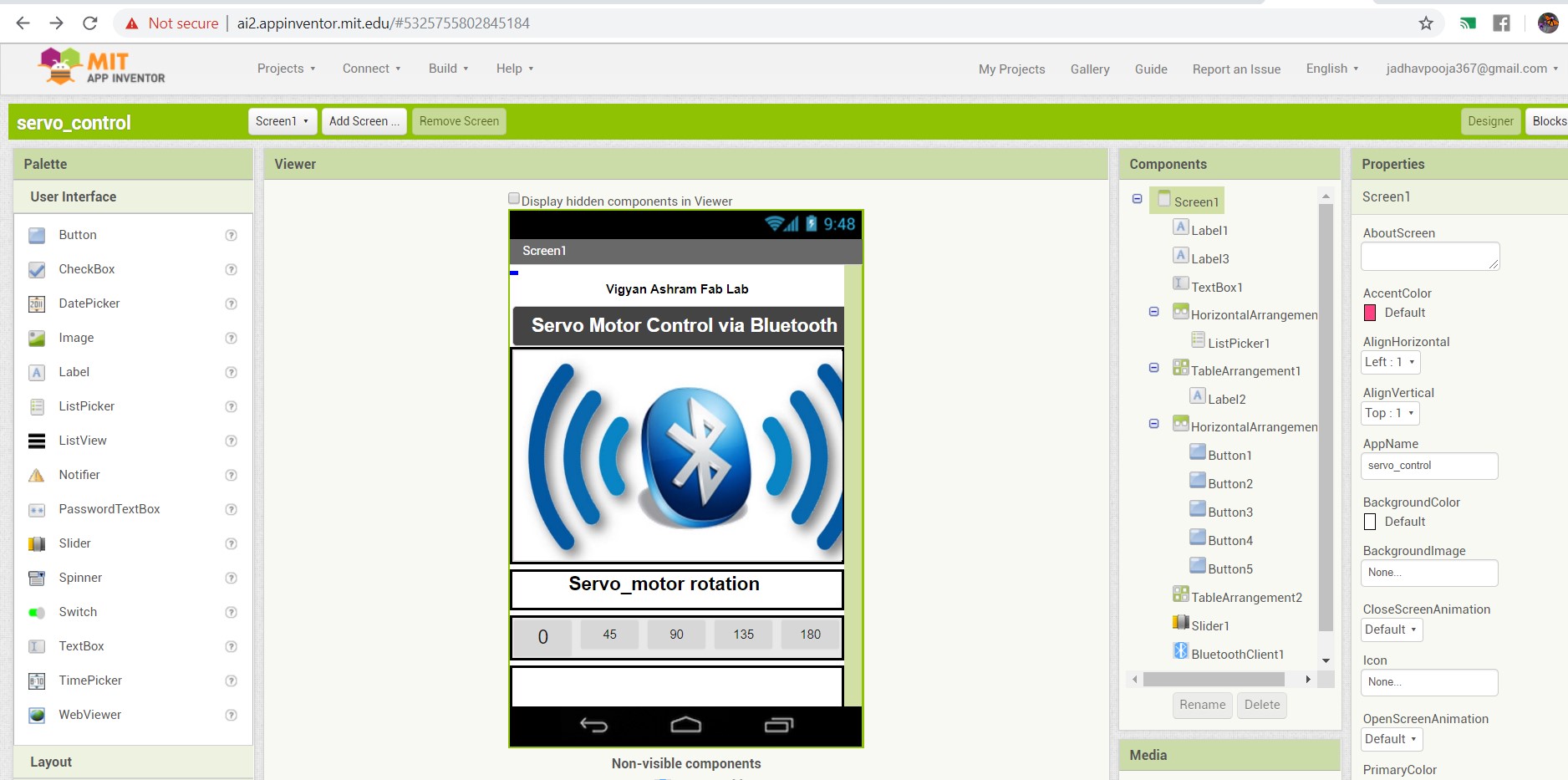1568x780 pixels.
Task: Click the 180 button in viewer
Action: point(810,635)
